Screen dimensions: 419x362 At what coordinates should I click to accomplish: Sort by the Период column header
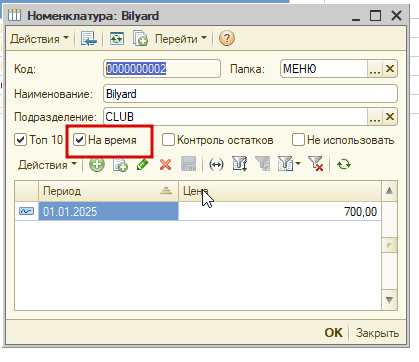coord(108,191)
